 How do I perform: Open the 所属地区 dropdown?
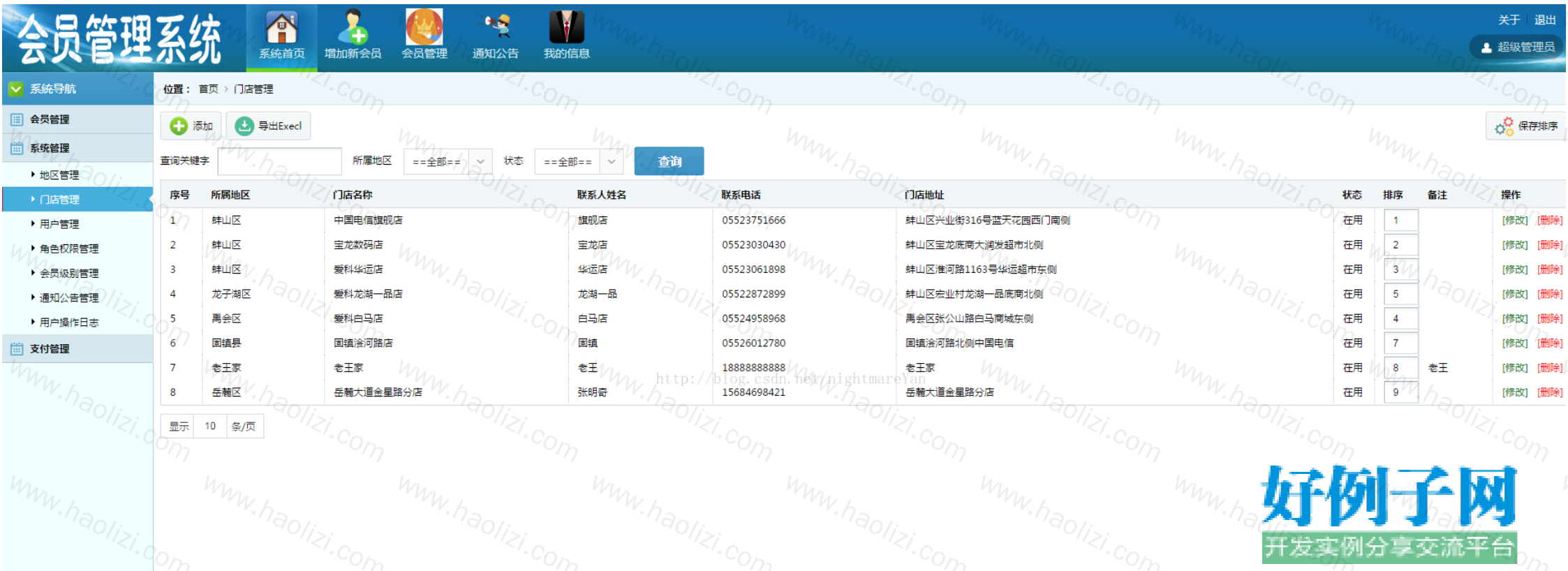point(448,161)
